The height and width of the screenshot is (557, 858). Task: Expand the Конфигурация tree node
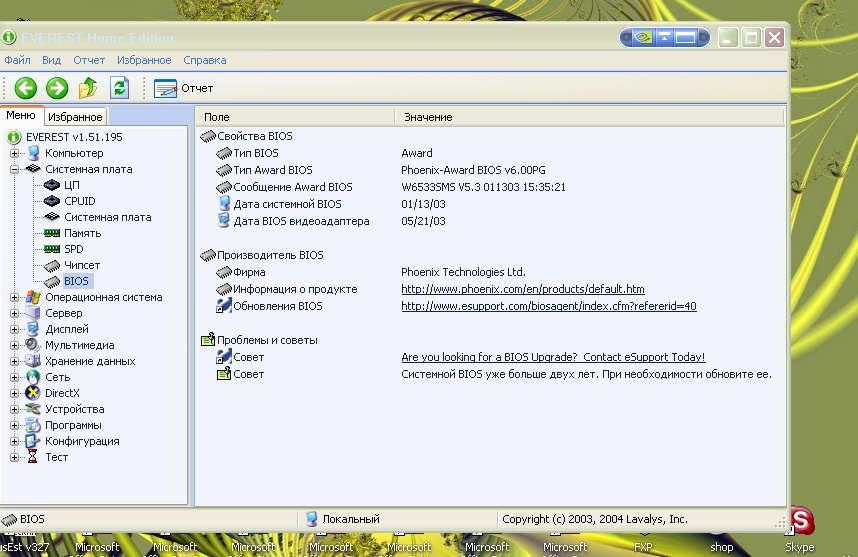[x=15, y=441]
